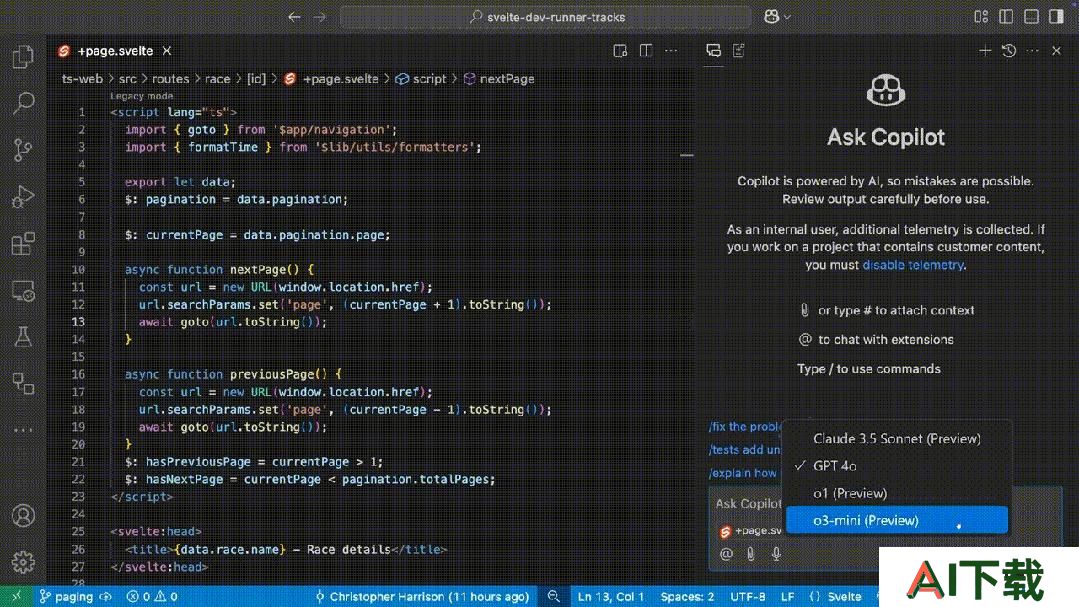Open the Search view in activity bar
The width and height of the screenshot is (1079, 607).
[x=23, y=103]
